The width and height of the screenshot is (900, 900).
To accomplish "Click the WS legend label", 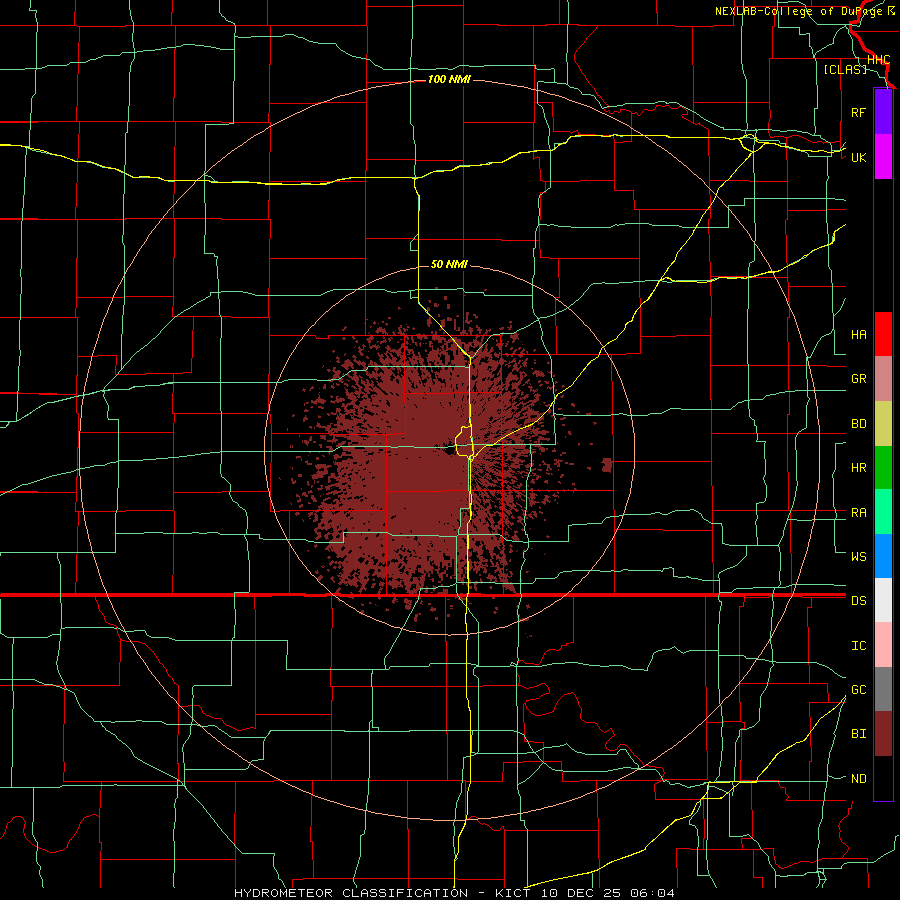I will click(x=858, y=557).
